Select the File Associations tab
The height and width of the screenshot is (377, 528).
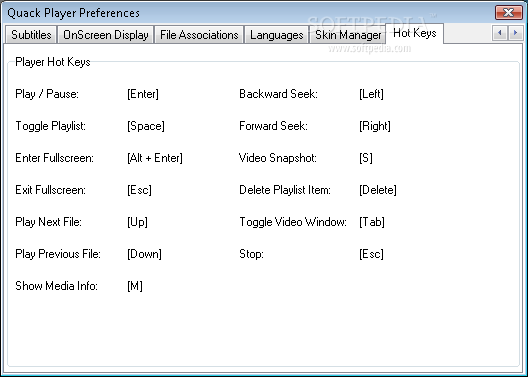click(199, 35)
